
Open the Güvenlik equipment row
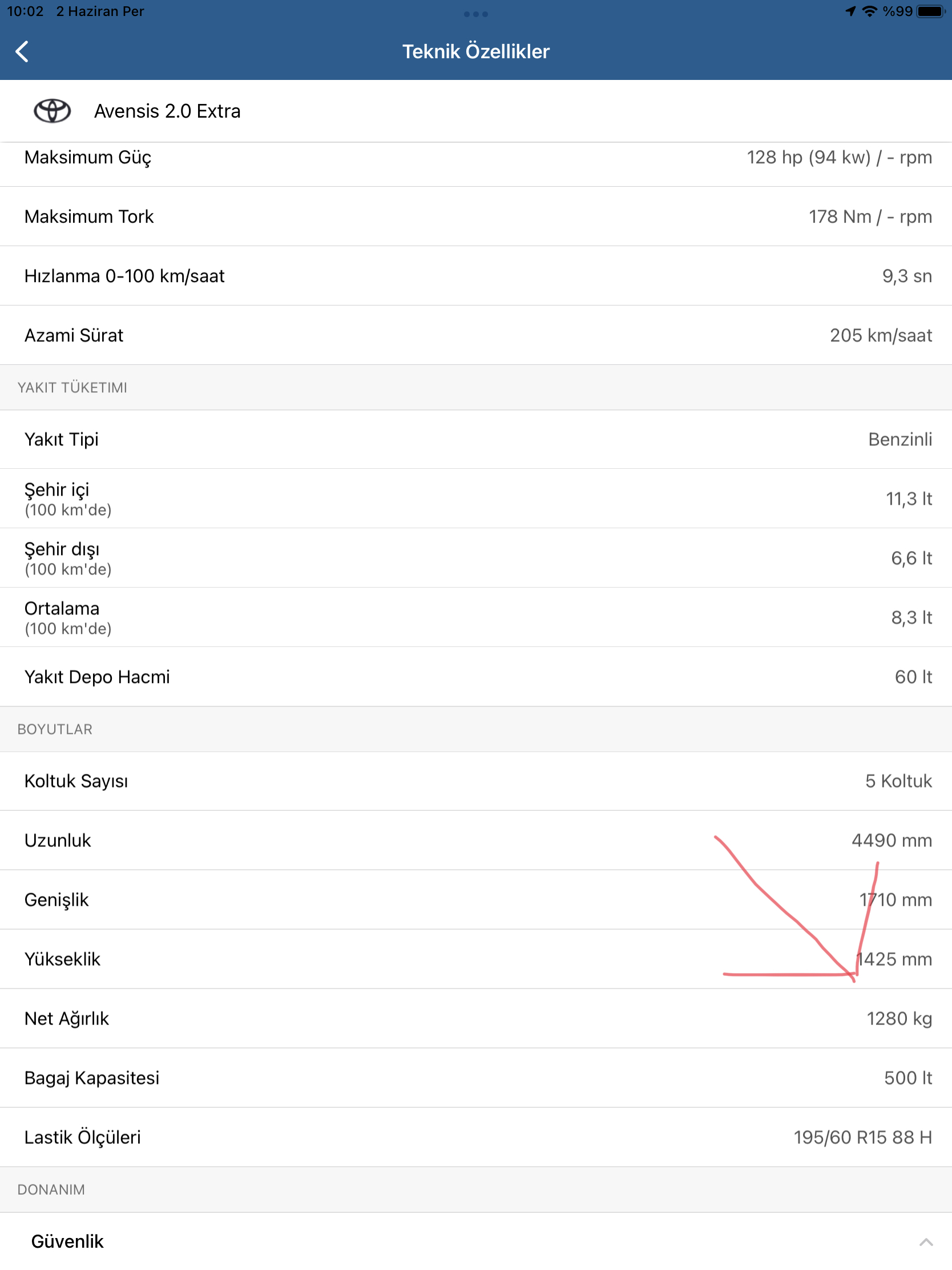[x=475, y=1241]
